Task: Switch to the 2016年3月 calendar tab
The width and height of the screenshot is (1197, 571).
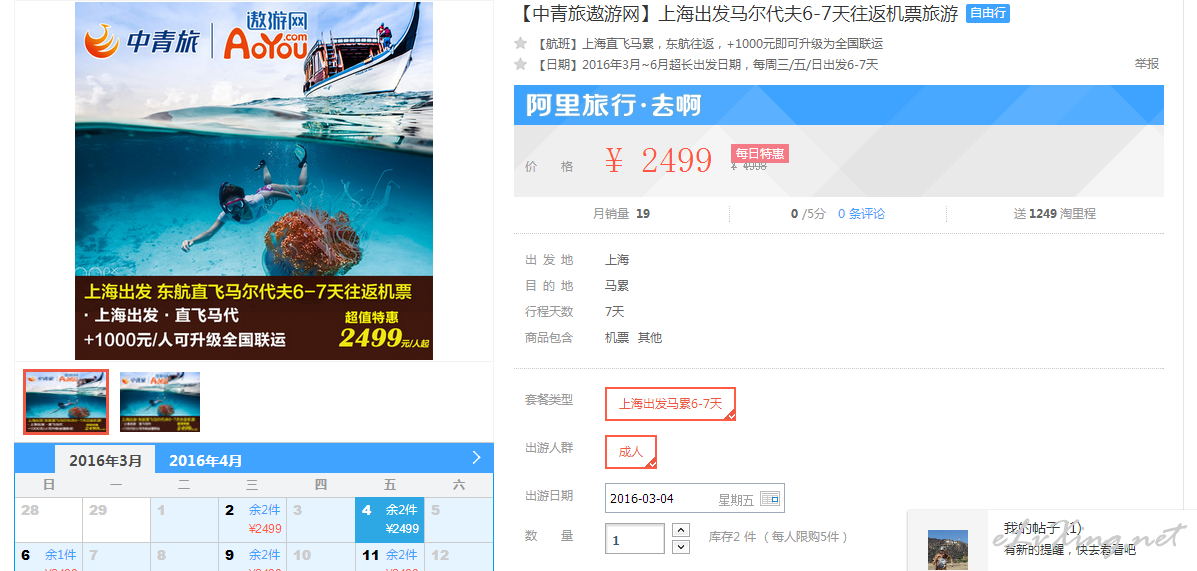Action: click(x=105, y=460)
